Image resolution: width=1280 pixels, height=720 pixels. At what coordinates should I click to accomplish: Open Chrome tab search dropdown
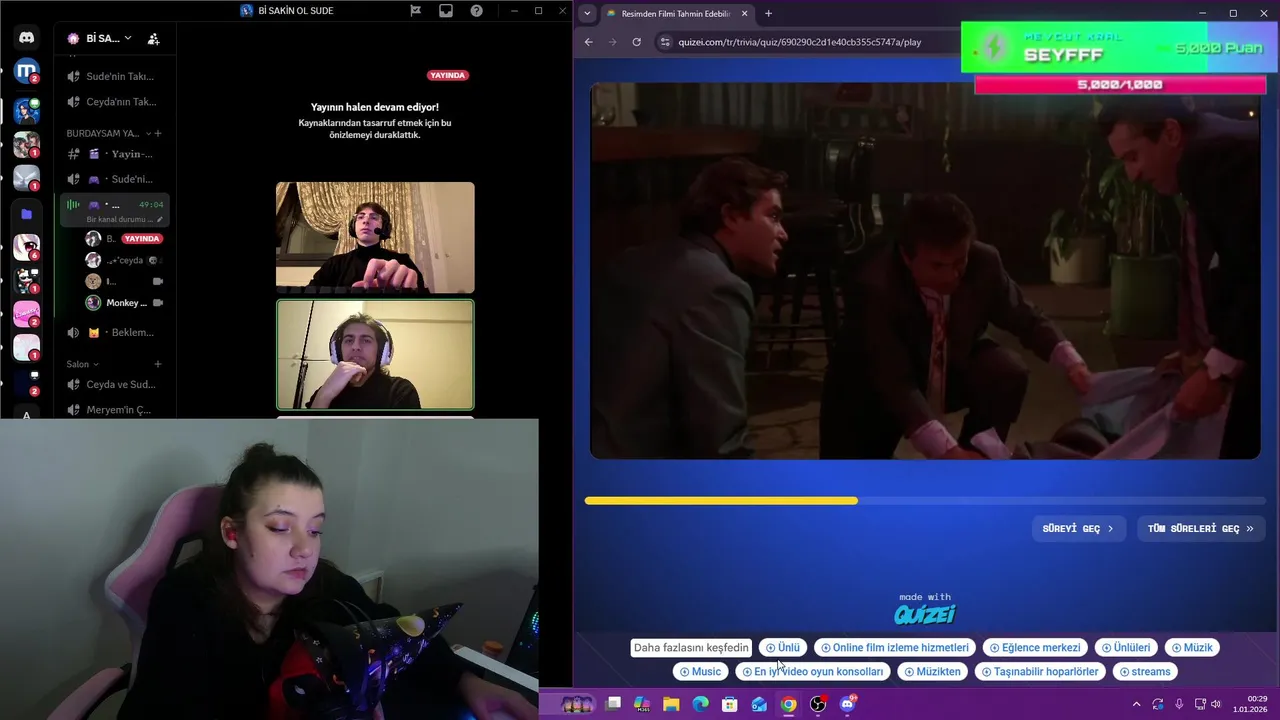pyautogui.click(x=587, y=13)
